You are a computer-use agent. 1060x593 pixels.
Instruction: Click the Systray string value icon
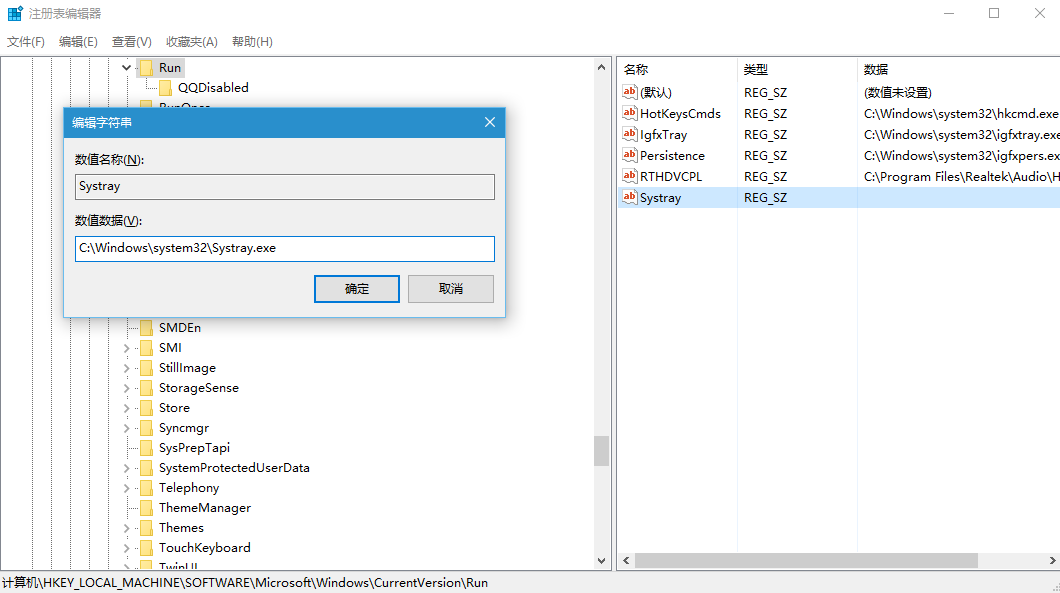(630, 197)
